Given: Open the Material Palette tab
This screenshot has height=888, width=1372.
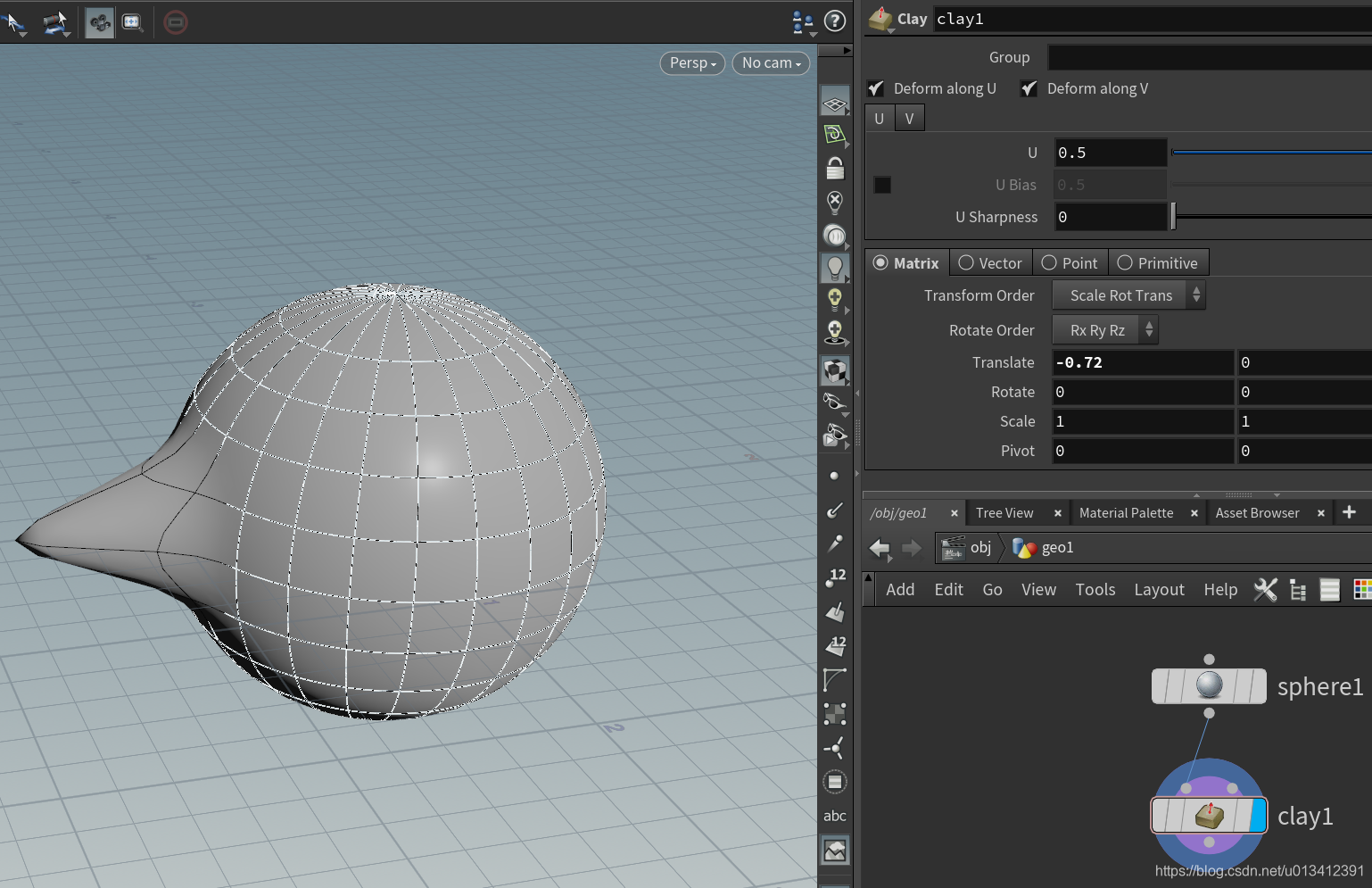Looking at the screenshot, I should tap(1126, 513).
